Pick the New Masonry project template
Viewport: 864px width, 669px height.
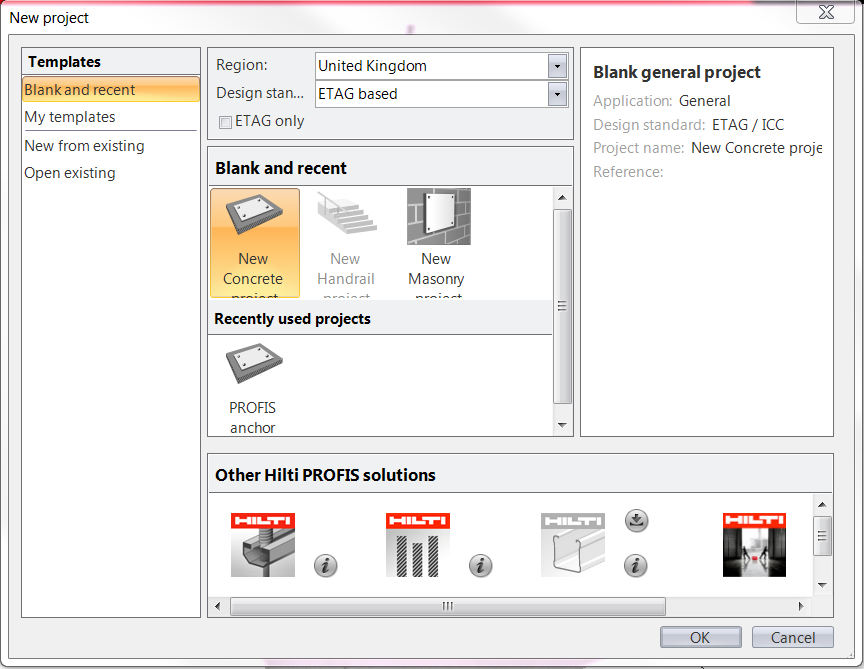[x=438, y=243]
